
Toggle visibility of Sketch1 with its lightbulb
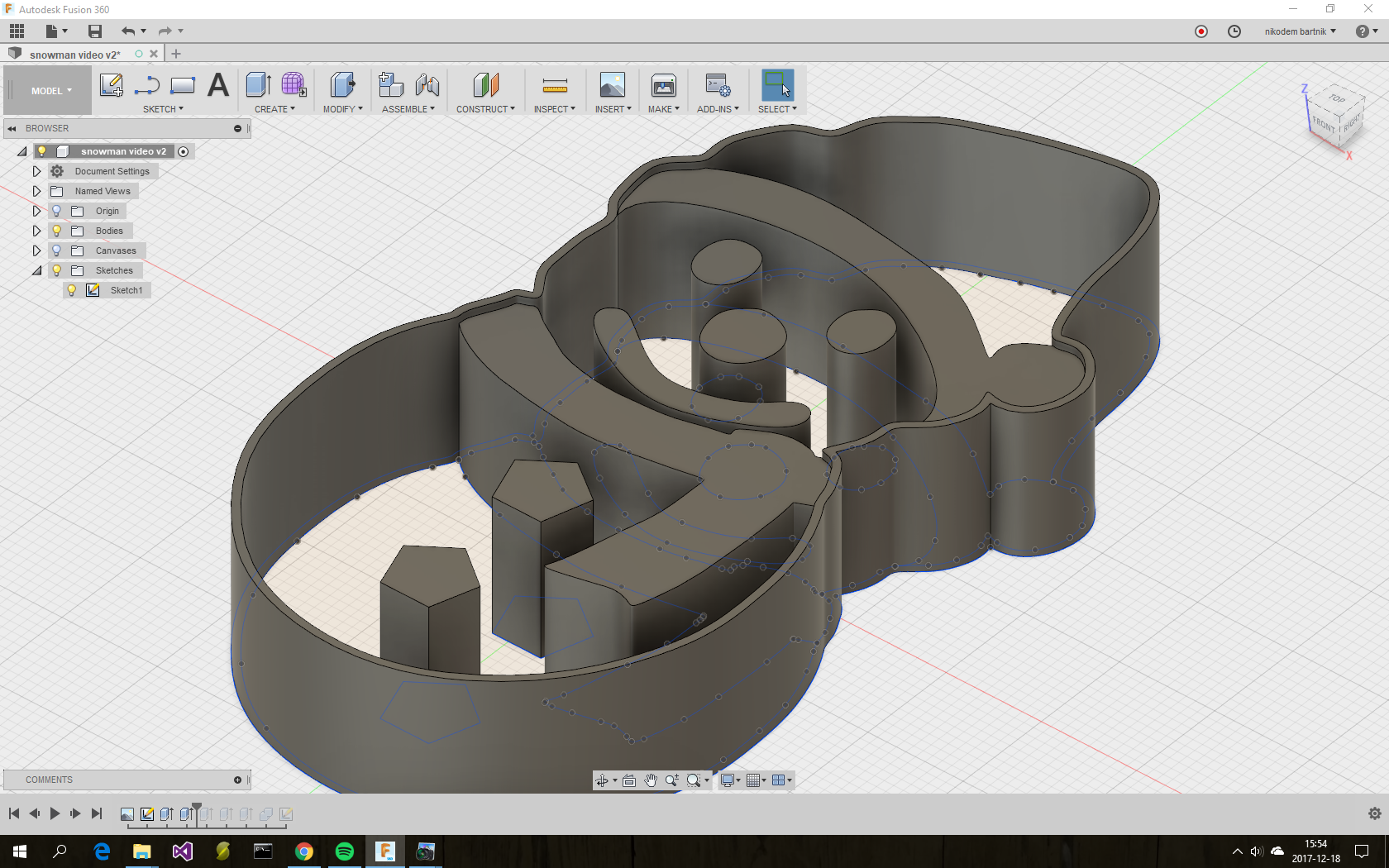tap(73, 290)
